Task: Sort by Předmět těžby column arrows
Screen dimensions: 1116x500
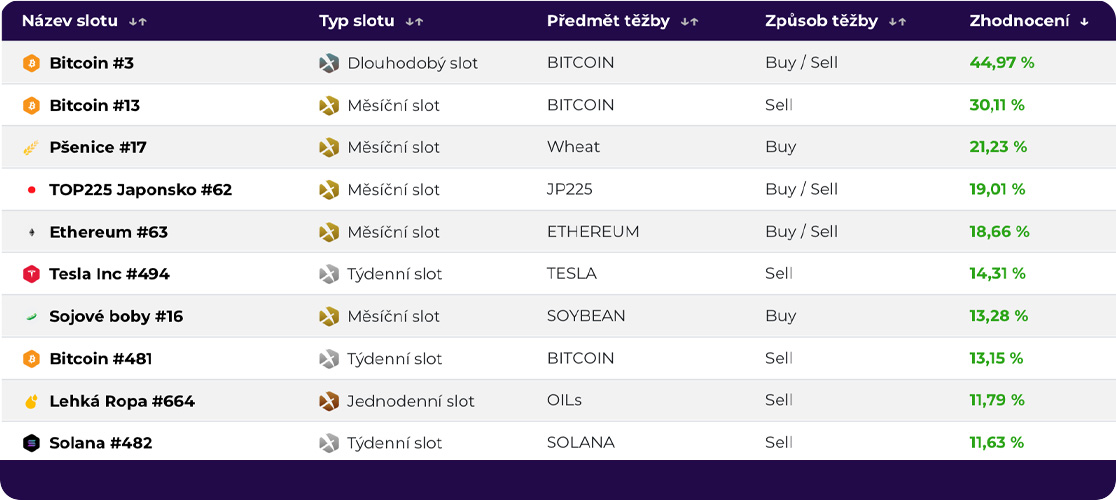Action: click(689, 22)
